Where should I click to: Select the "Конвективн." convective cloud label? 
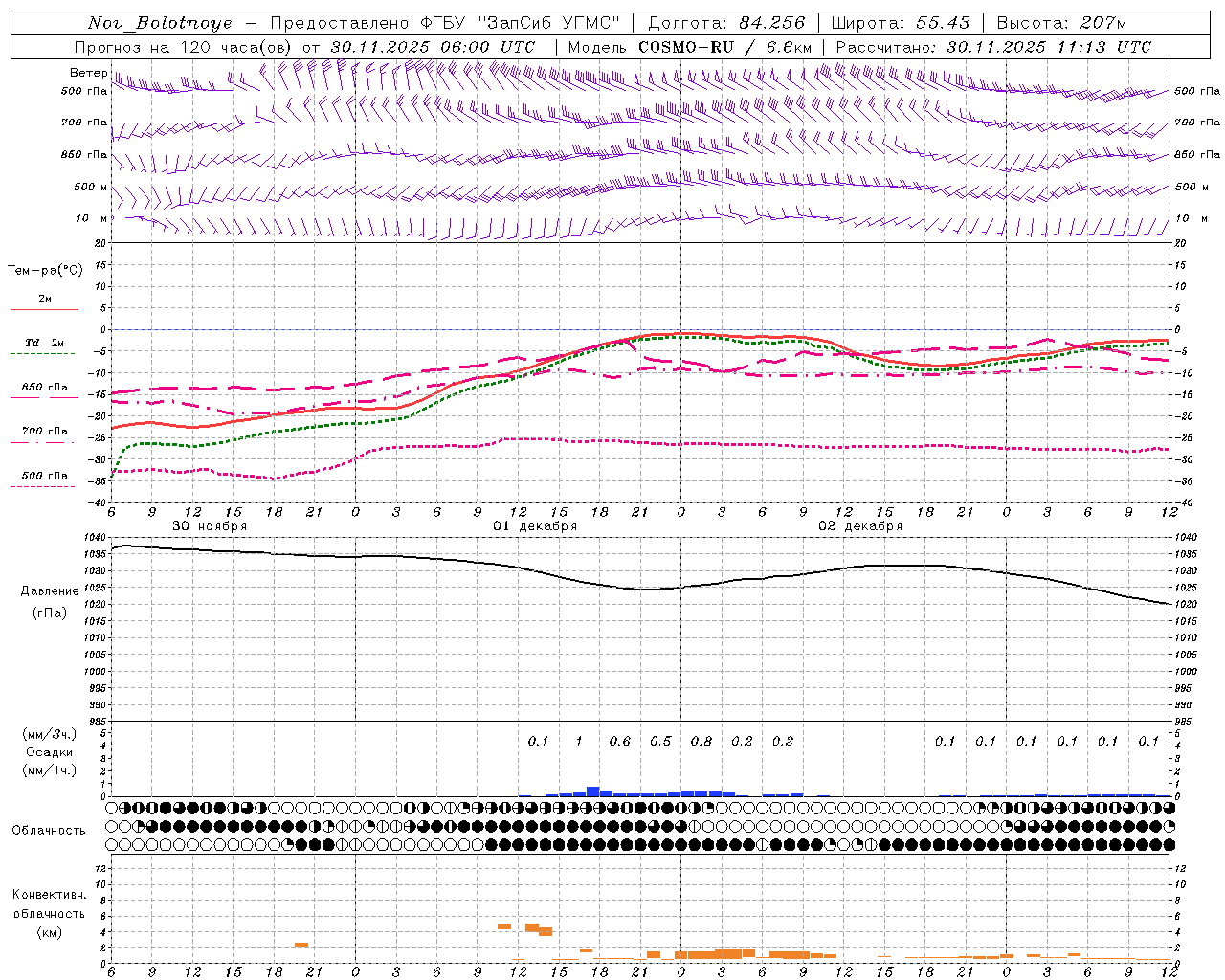[49, 895]
